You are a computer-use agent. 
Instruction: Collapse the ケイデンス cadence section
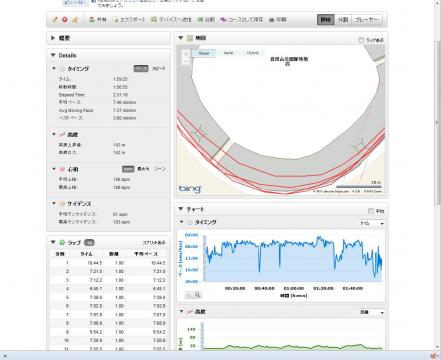[54, 203]
